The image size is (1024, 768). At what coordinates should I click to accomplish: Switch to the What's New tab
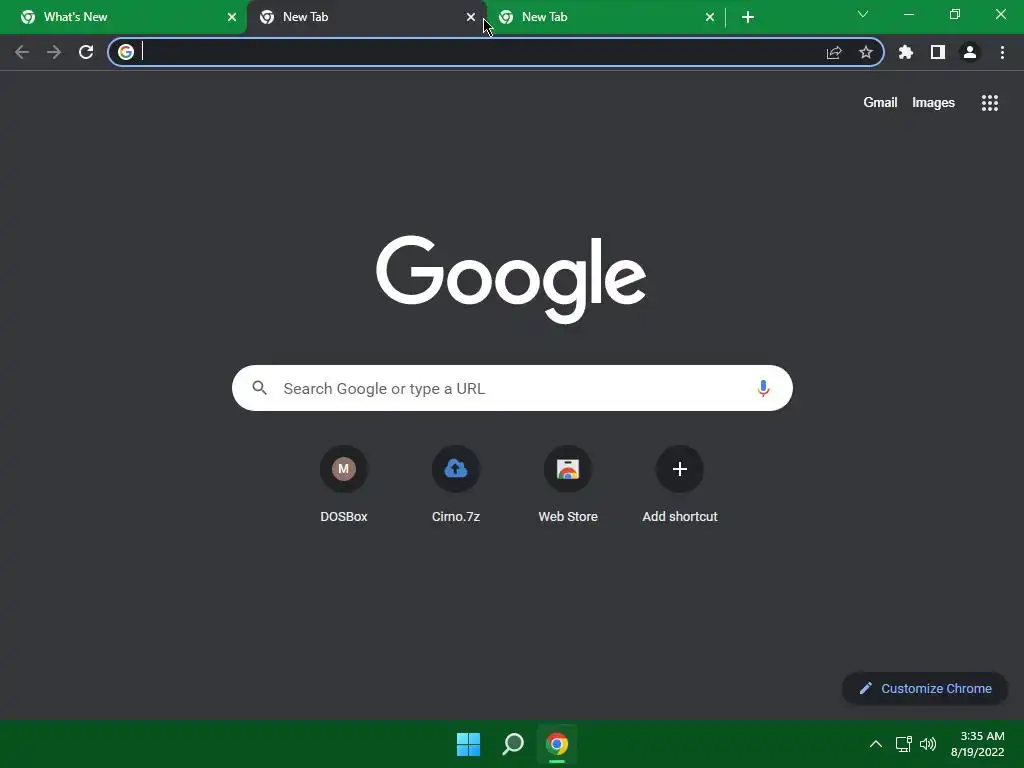coord(123,17)
